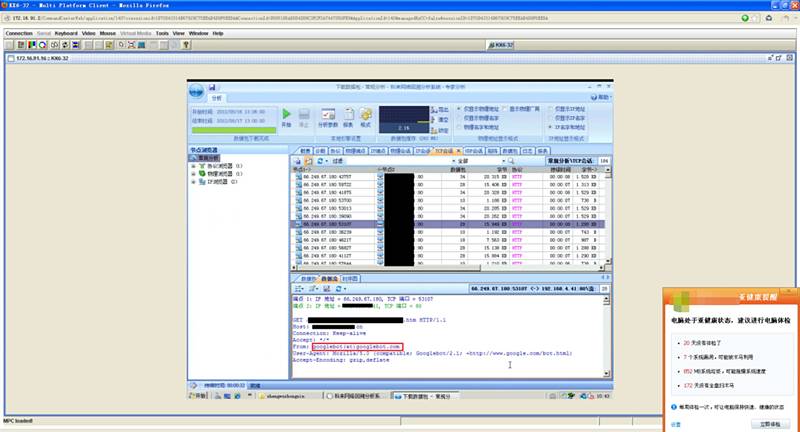Select session row 66.249.67.180:42757
The image size is (800, 432).
[x=448, y=177]
